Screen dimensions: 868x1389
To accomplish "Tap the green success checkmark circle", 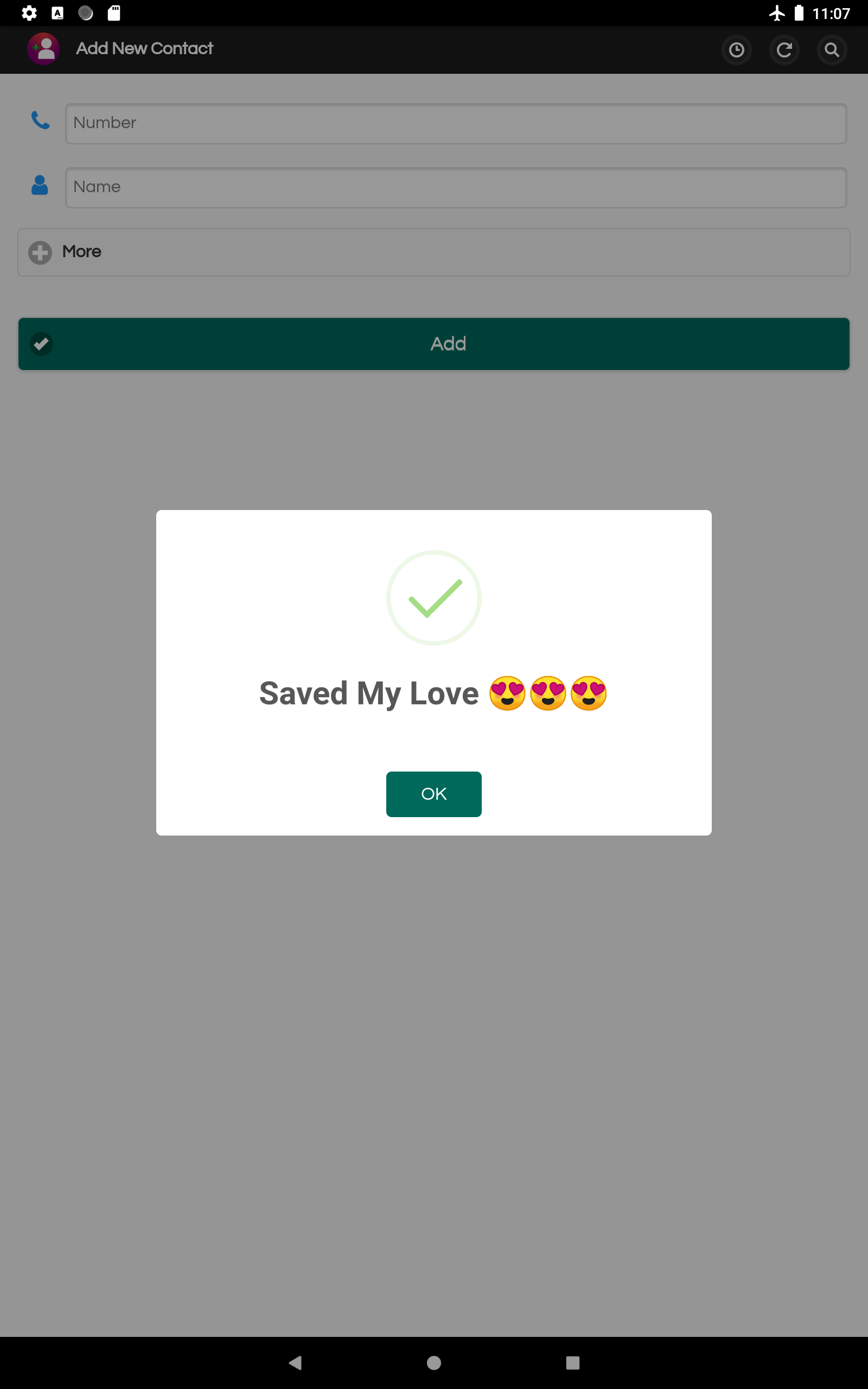I will tap(433, 597).
